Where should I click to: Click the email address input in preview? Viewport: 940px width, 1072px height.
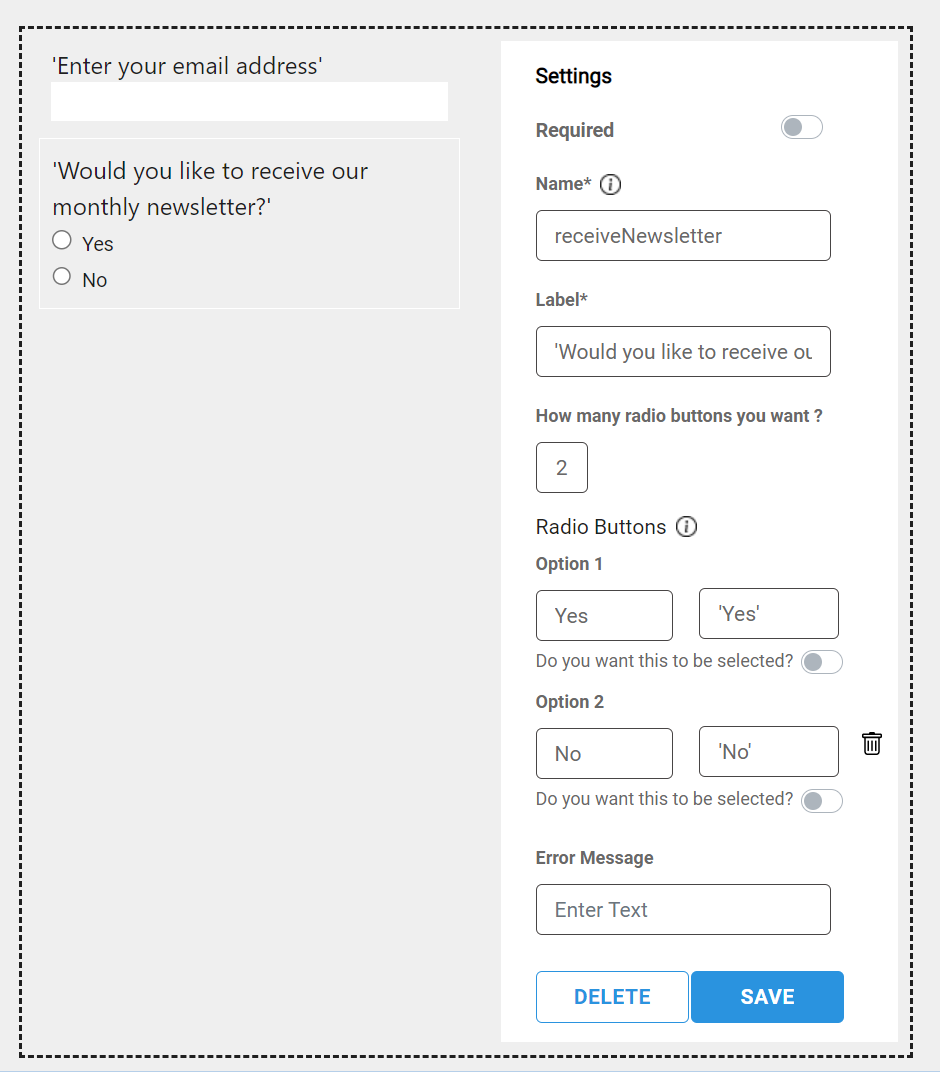[x=249, y=102]
